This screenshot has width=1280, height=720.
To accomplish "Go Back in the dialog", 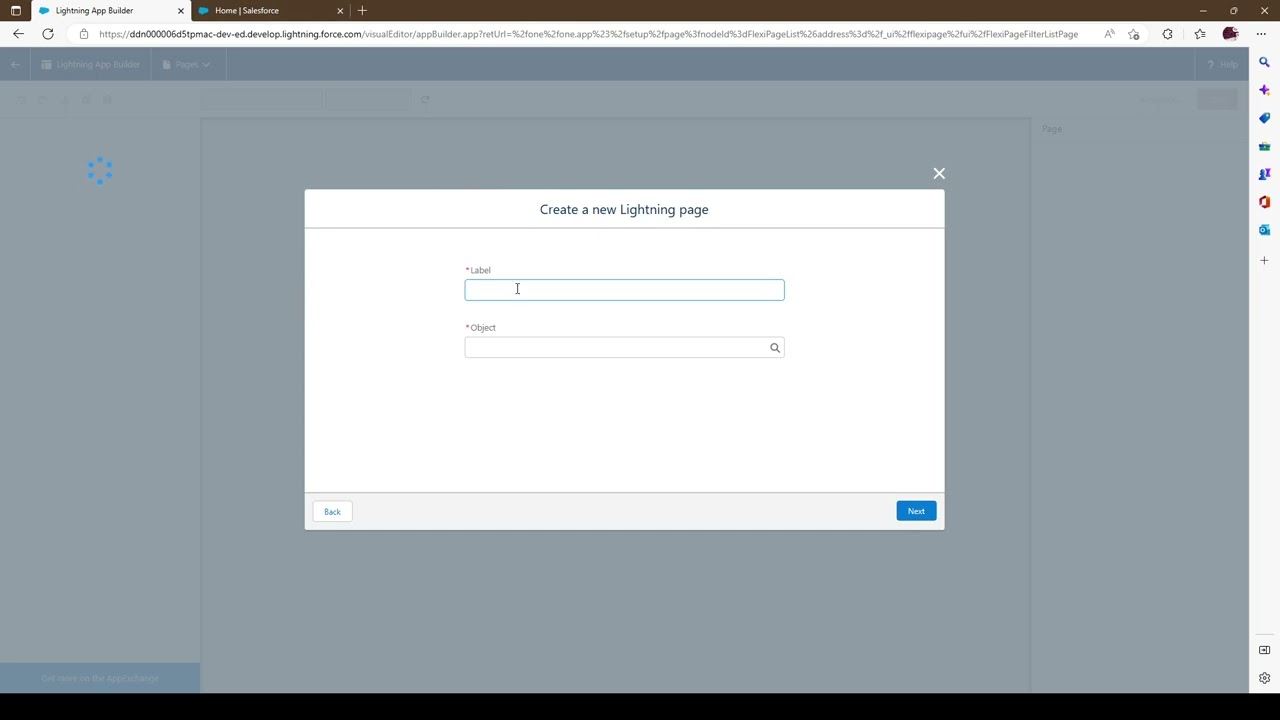I will 332,512.
